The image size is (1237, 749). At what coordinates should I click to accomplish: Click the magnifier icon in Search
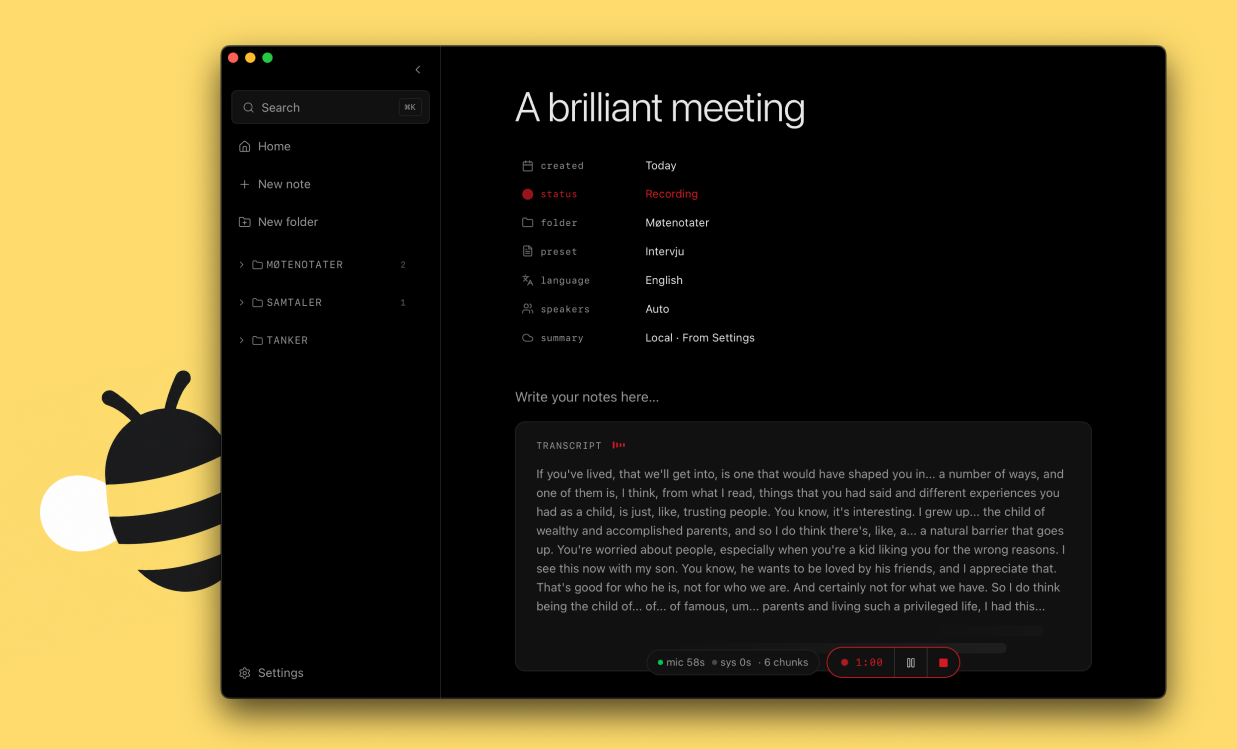248,108
